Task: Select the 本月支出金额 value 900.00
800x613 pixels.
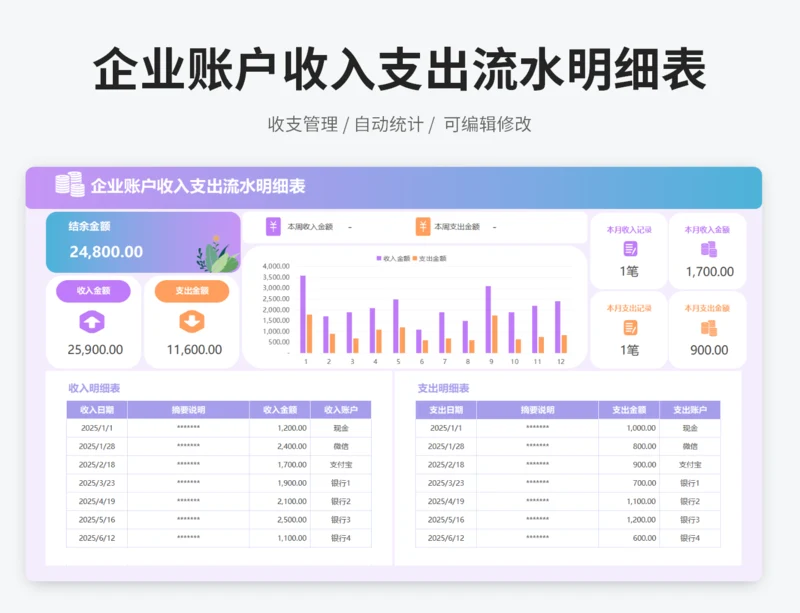Action: click(709, 350)
